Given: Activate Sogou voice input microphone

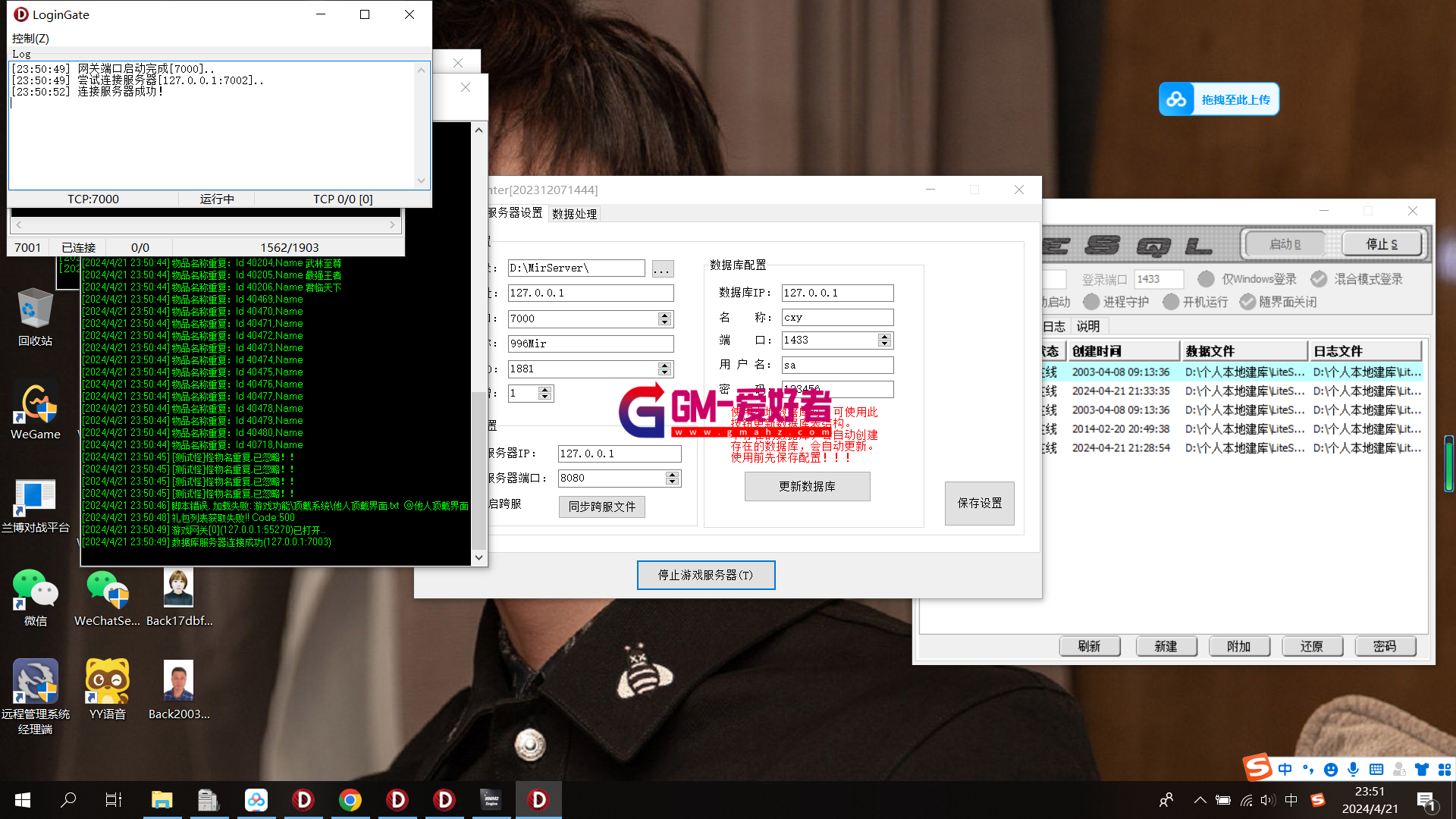Looking at the screenshot, I should (1353, 769).
